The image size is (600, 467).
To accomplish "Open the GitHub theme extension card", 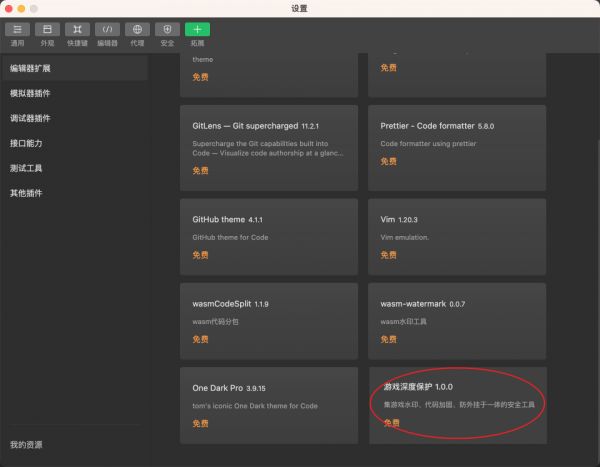I will coord(269,237).
